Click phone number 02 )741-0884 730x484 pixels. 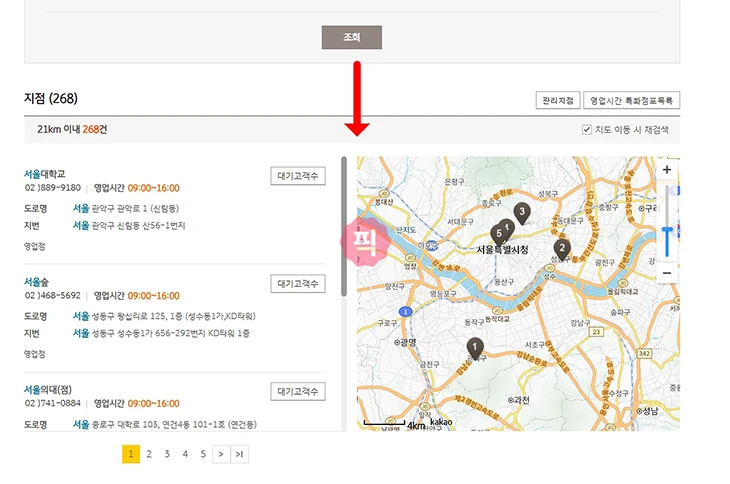pos(53,403)
